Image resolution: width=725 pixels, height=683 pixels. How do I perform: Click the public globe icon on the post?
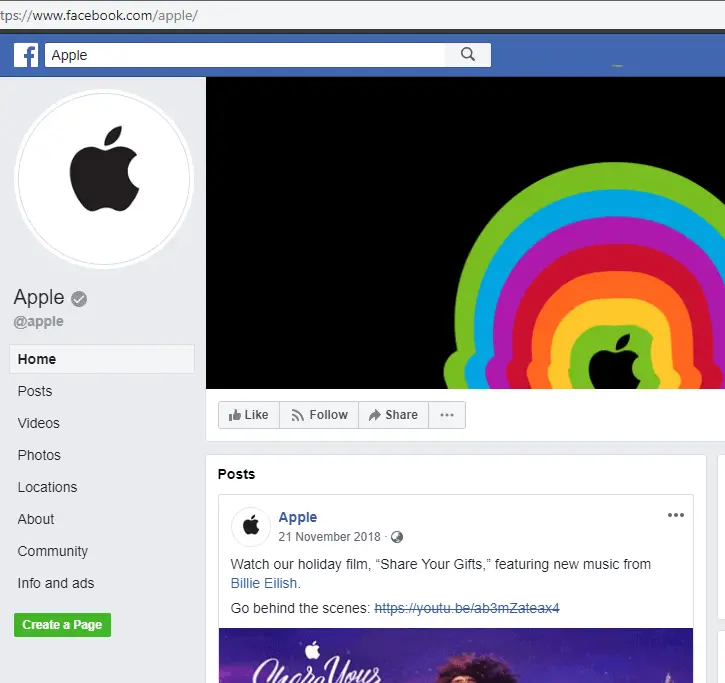[397, 537]
